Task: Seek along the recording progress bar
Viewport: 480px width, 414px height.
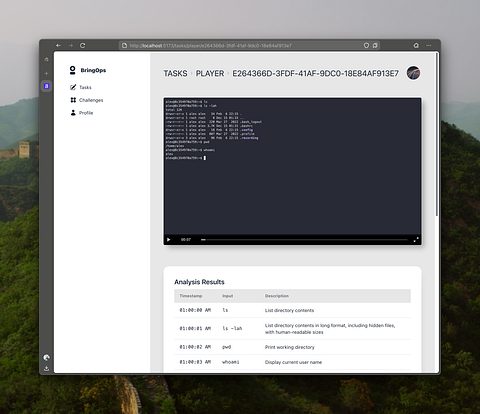Action: point(304,240)
